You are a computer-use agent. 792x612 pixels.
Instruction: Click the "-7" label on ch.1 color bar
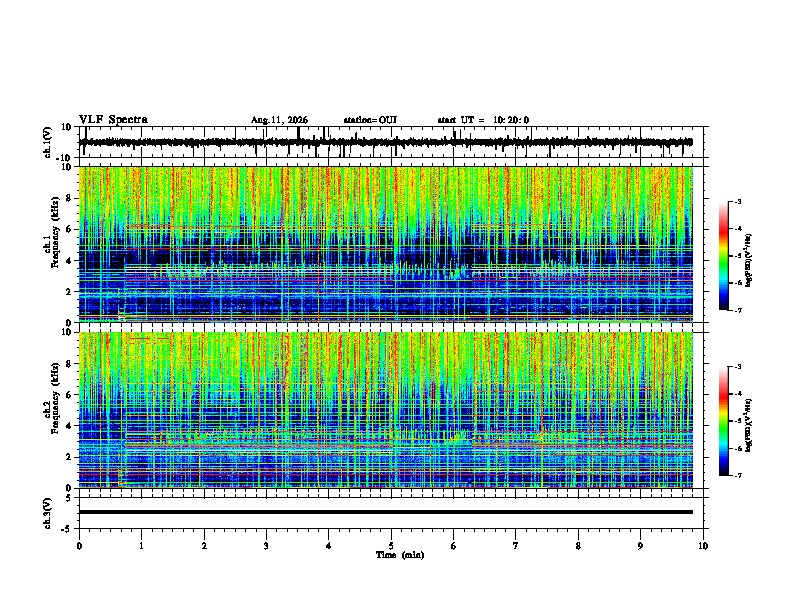(737, 310)
